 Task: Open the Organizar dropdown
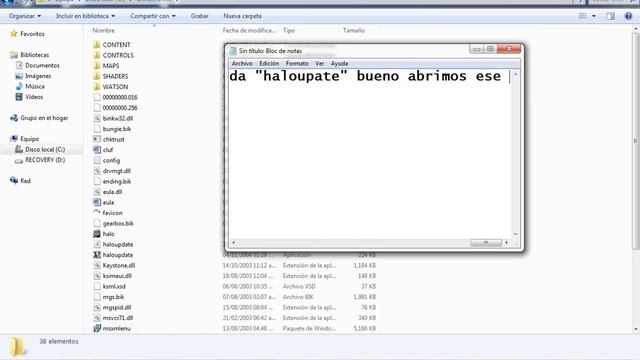[x=25, y=16]
